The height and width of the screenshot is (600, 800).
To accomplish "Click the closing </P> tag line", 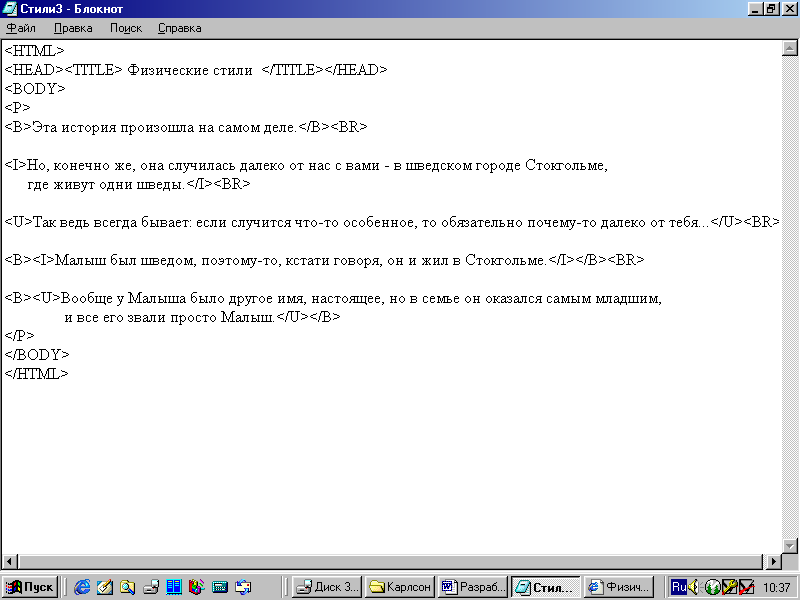I will (x=19, y=336).
